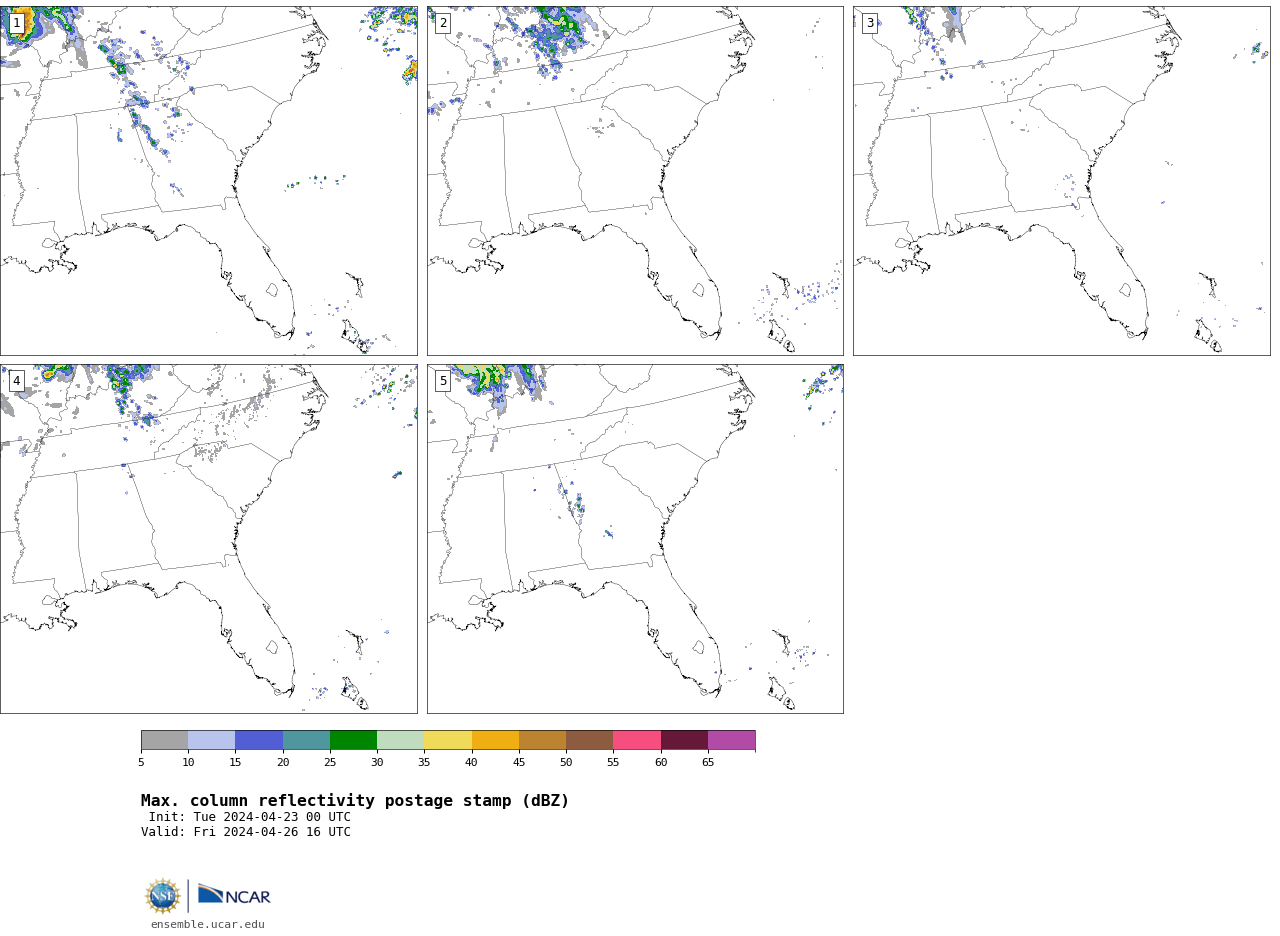Click the purple 65+ dBZ swatch
Screen dimensions: 1280x936
(x=731, y=740)
